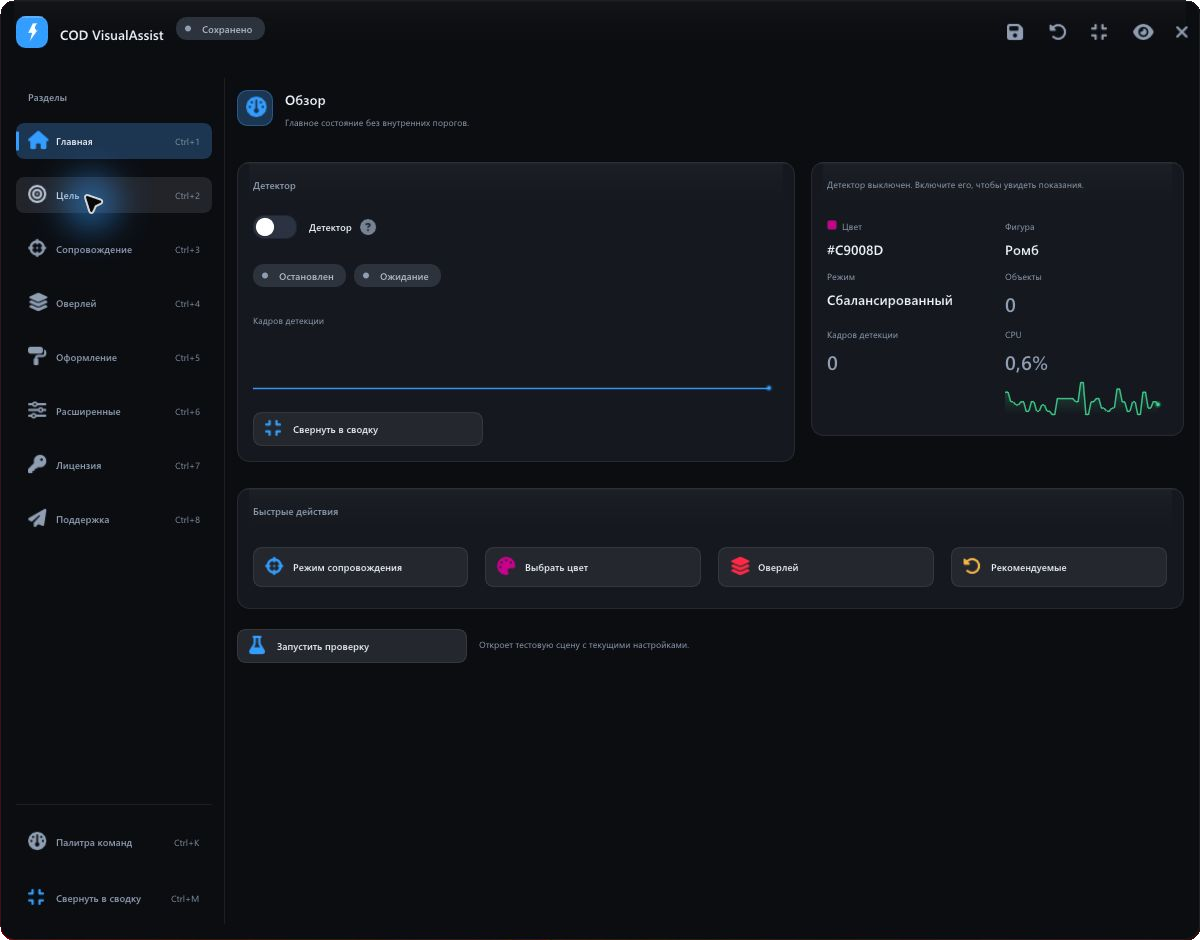Click the collapse icon in bottom sidebar

coord(36,897)
